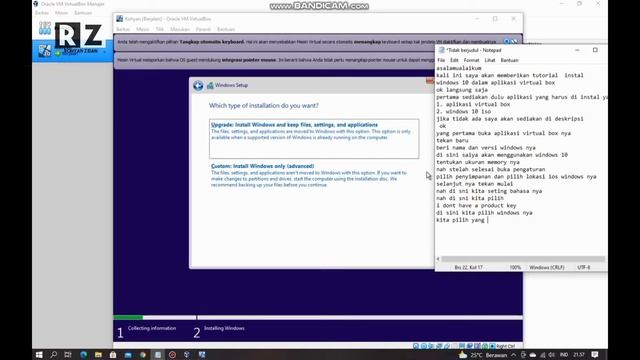The height and width of the screenshot is (360, 640).
Task: Click the line '2. windows 10 iso' in Notepad
Action: pos(463,111)
